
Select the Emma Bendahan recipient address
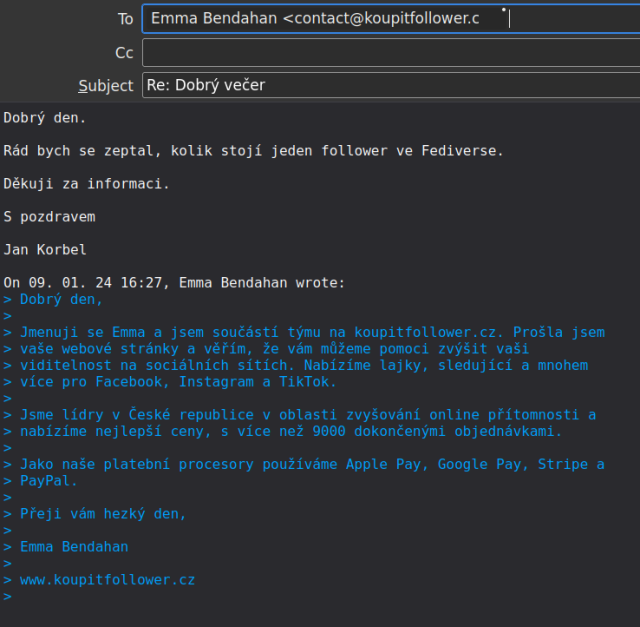coord(314,19)
